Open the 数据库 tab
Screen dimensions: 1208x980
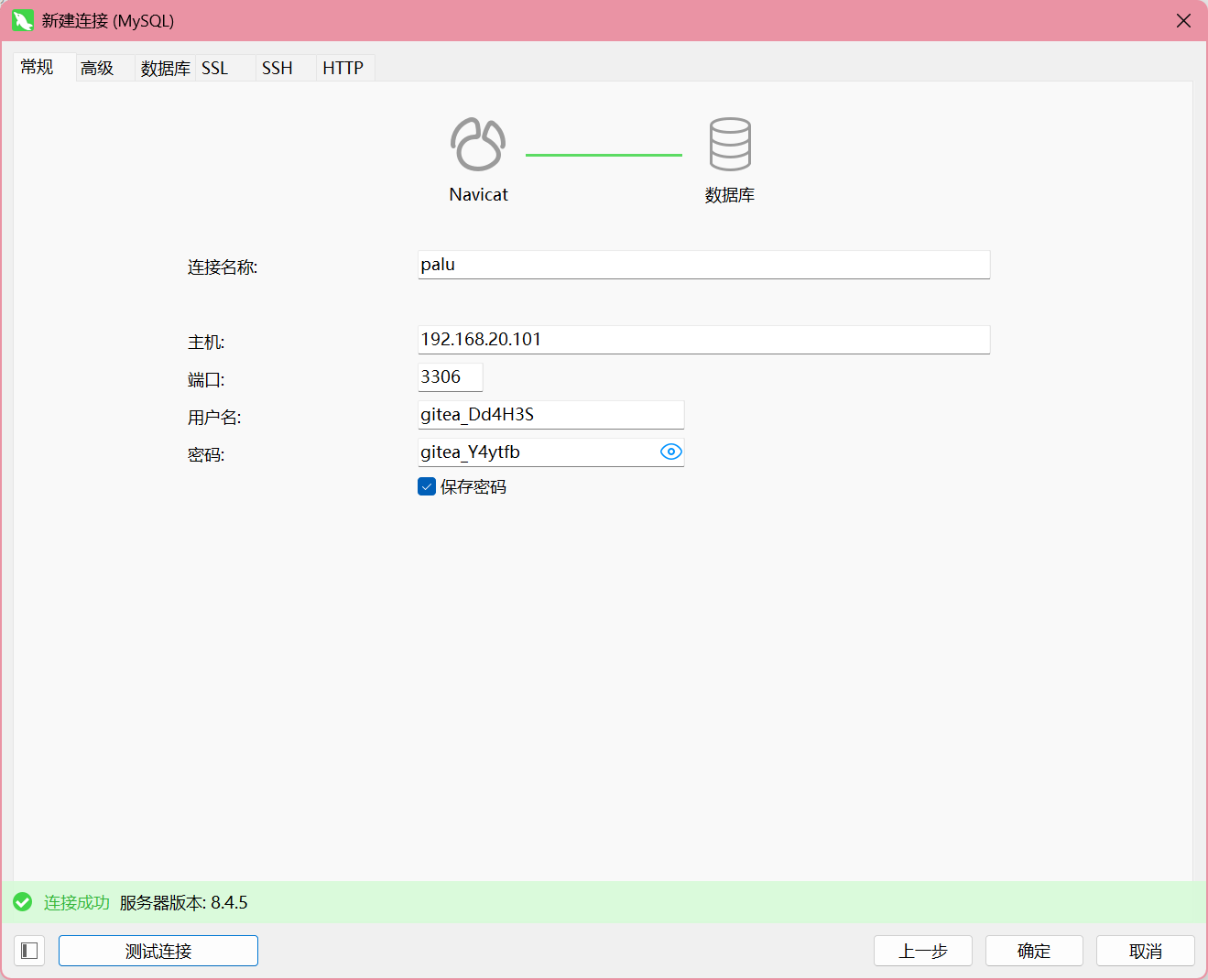(x=165, y=68)
